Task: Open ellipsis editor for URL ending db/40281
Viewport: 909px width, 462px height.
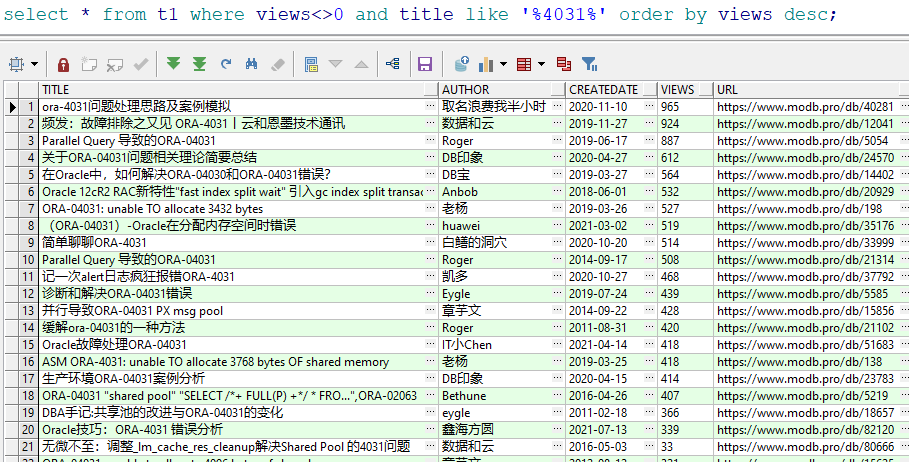Action: tap(904, 106)
